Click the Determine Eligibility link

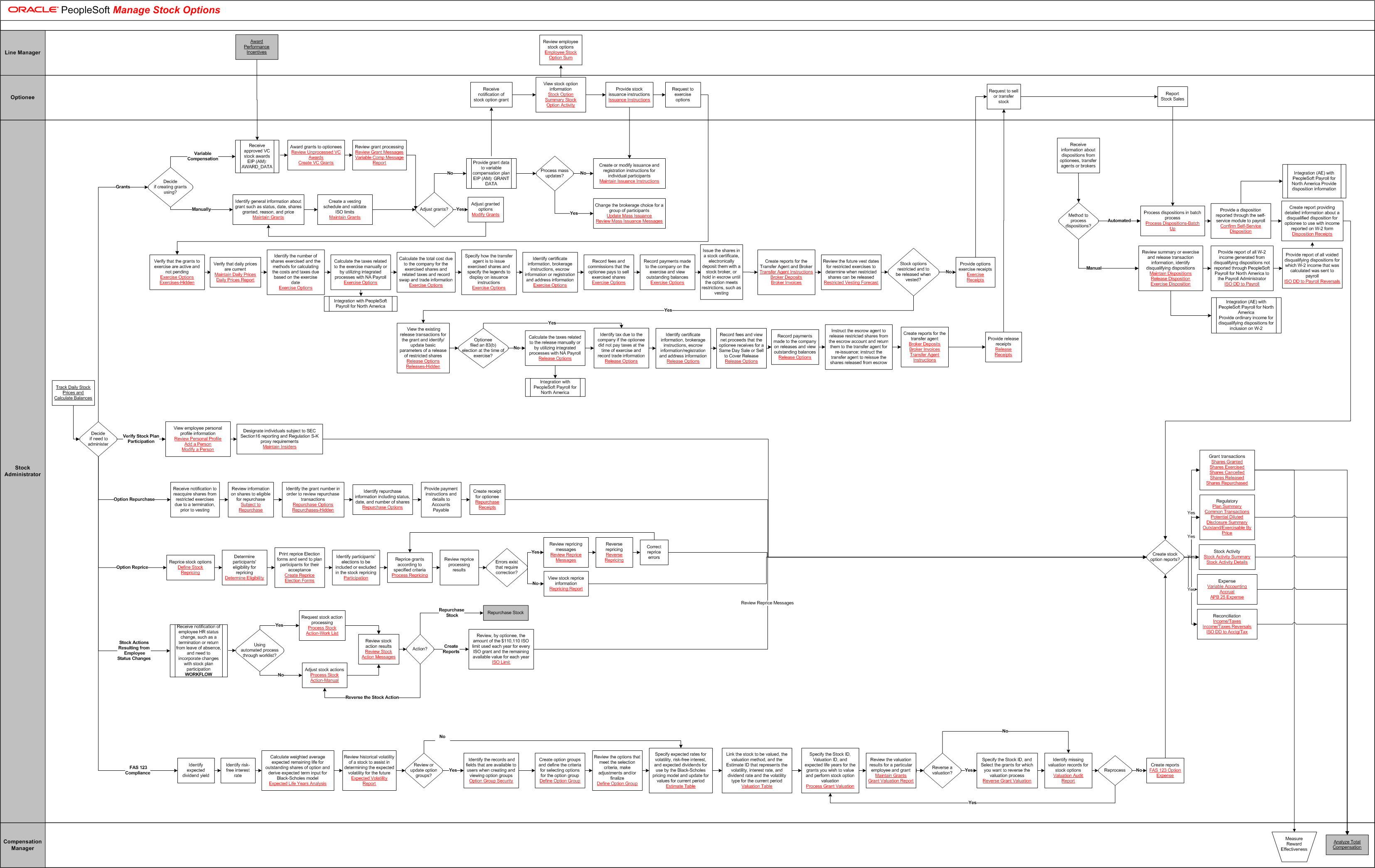(x=244, y=578)
